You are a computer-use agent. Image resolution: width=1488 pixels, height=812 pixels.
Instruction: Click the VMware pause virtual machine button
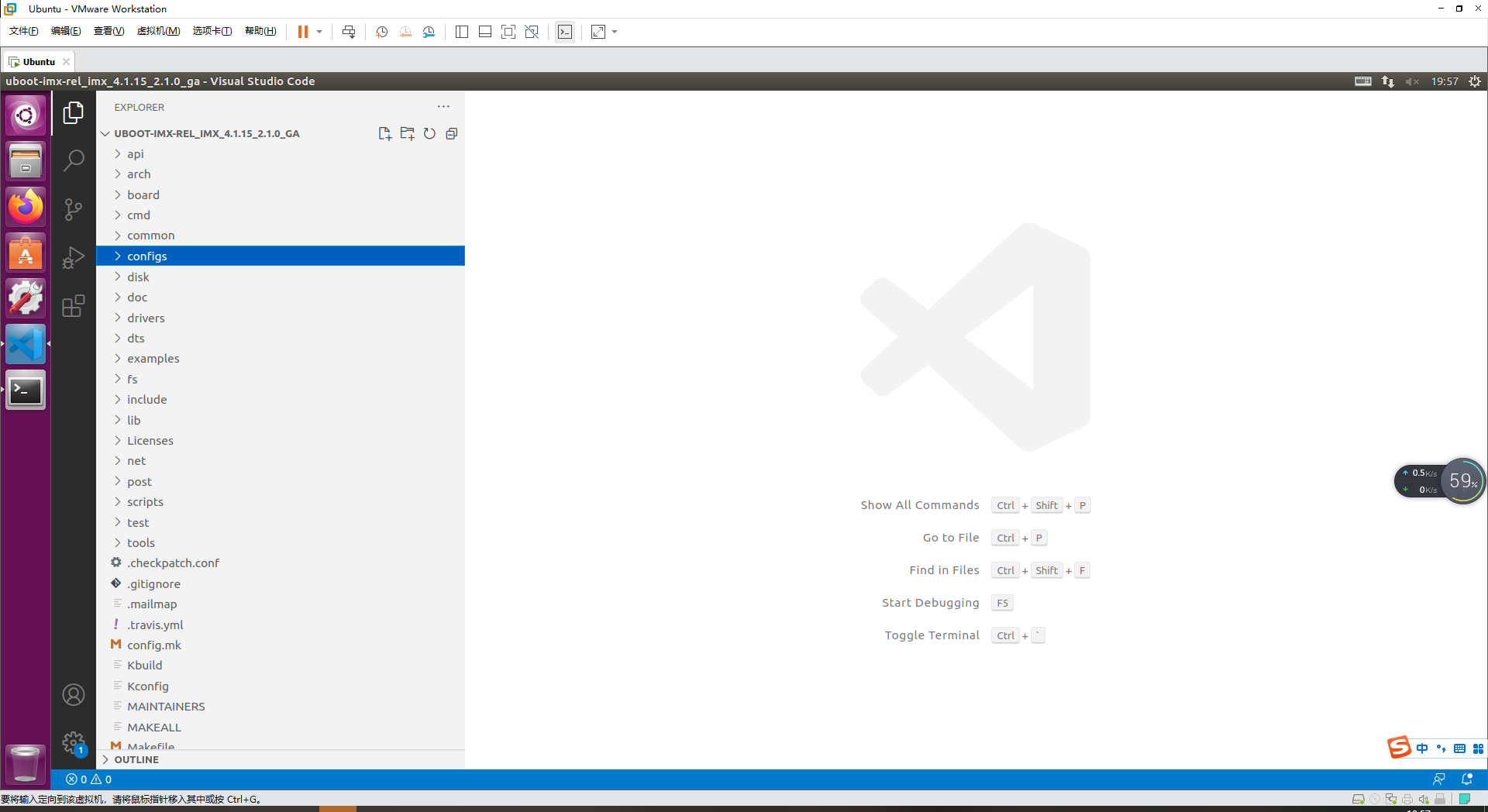pyautogui.click(x=303, y=32)
